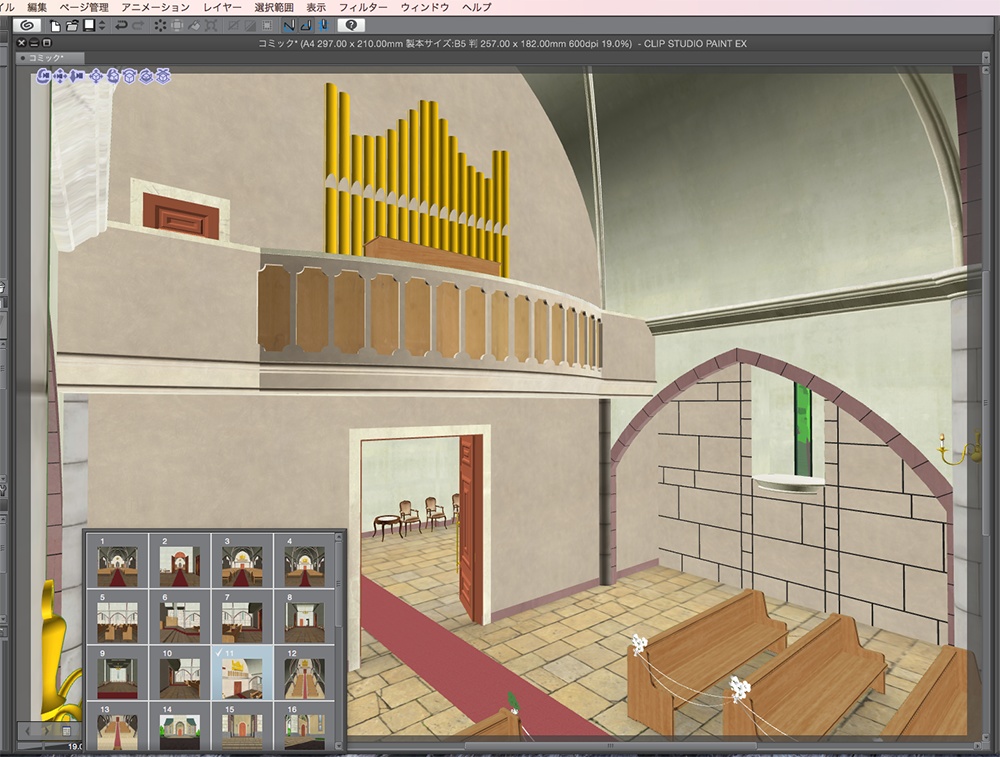Toggle snap to ruler icon
The image size is (1000, 757).
(x=290, y=25)
